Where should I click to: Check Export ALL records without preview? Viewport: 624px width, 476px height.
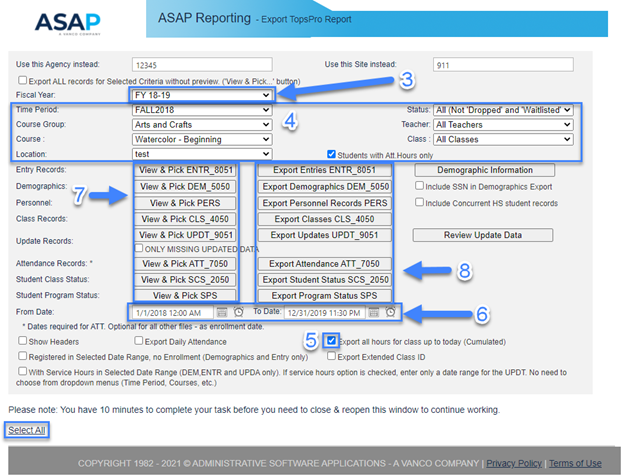pos(23,80)
